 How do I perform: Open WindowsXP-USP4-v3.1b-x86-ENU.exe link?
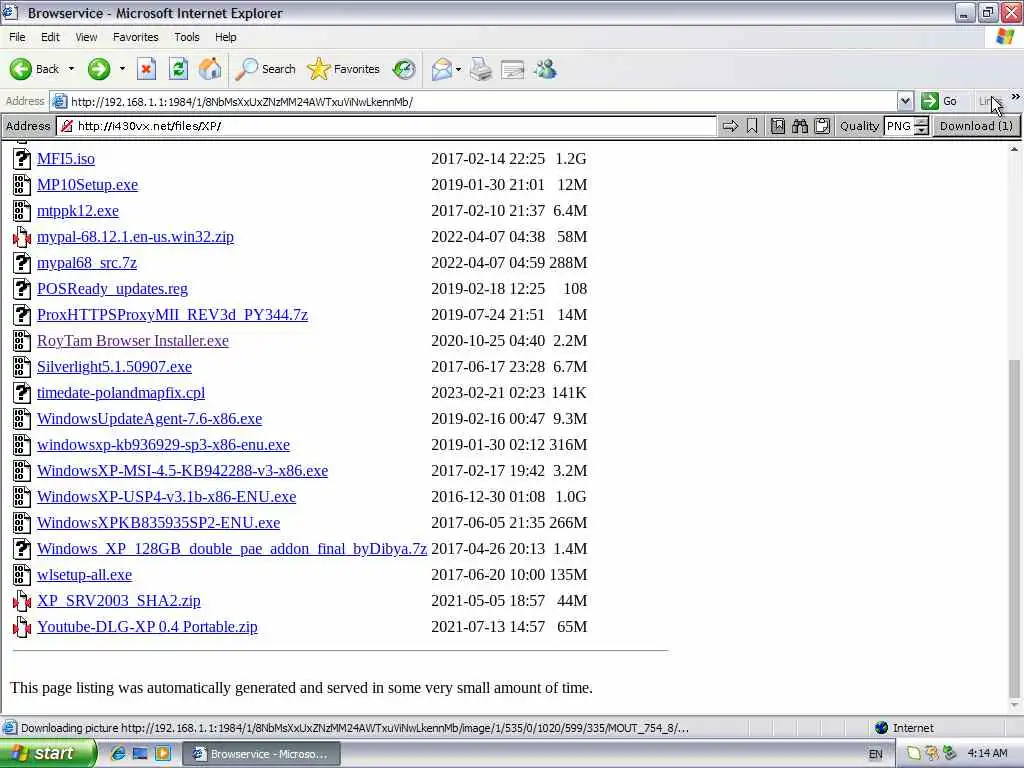coord(167,497)
